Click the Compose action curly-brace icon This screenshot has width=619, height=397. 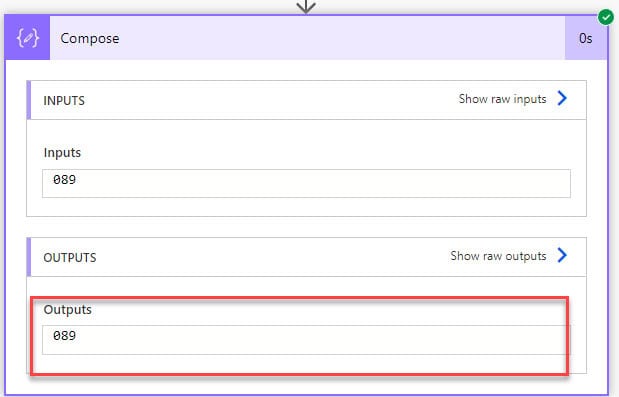tap(27, 38)
